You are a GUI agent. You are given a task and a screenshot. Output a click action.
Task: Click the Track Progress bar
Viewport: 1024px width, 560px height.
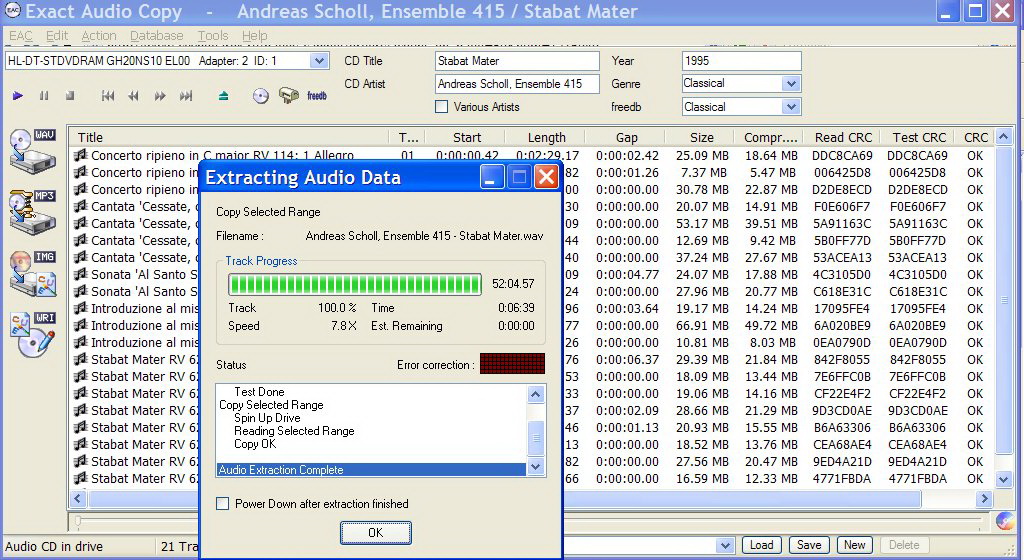tap(355, 284)
